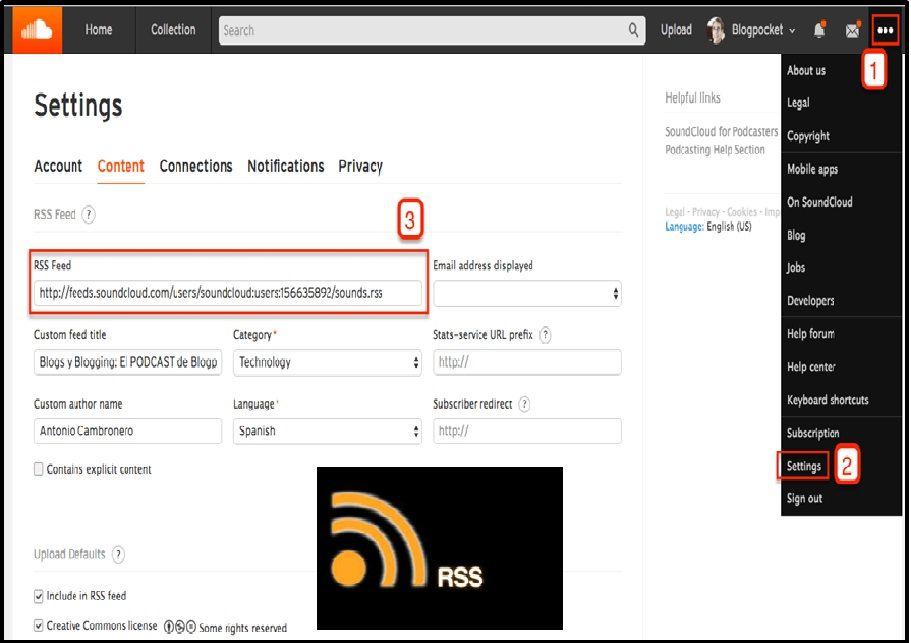Open the messages envelope icon
The width and height of the screenshot is (911, 643).
(852, 30)
